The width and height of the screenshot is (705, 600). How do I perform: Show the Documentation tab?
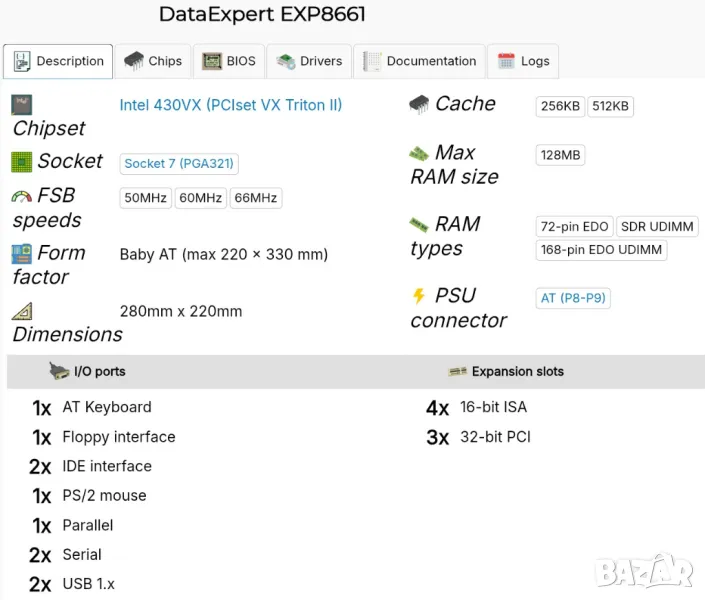click(x=419, y=61)
